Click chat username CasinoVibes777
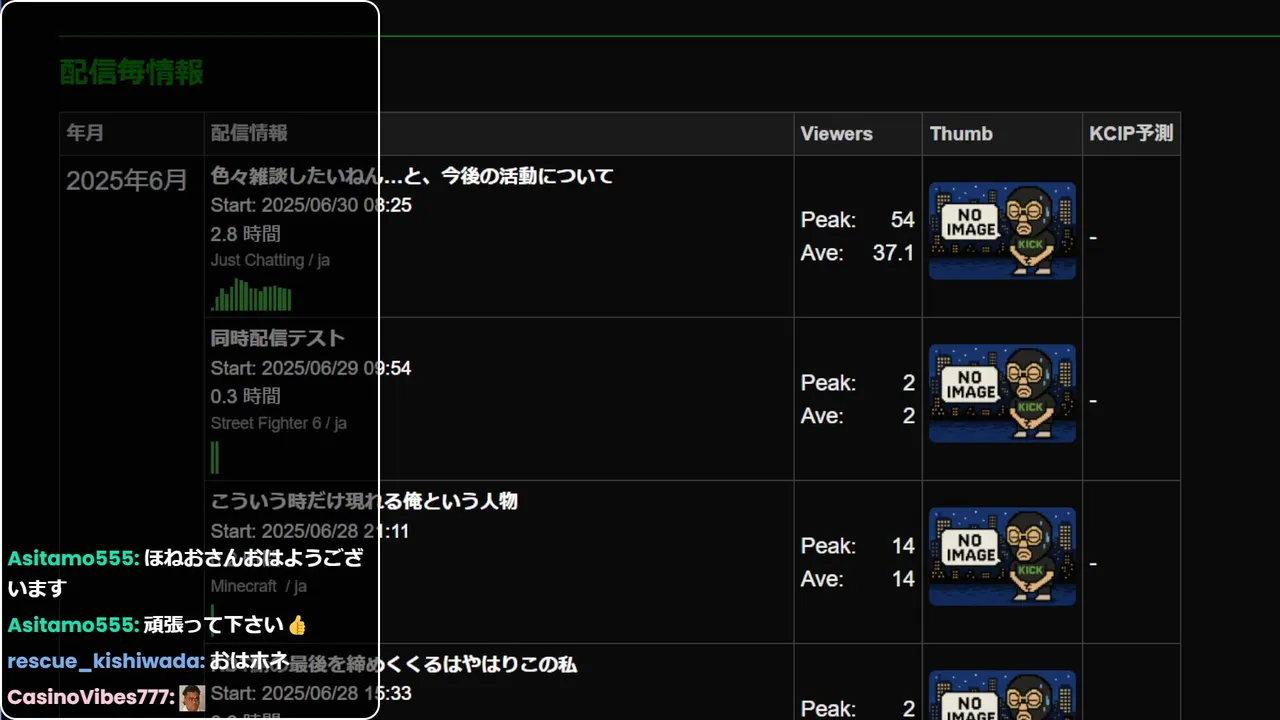Screen dimensions: 1280x720 coord(91,697)
